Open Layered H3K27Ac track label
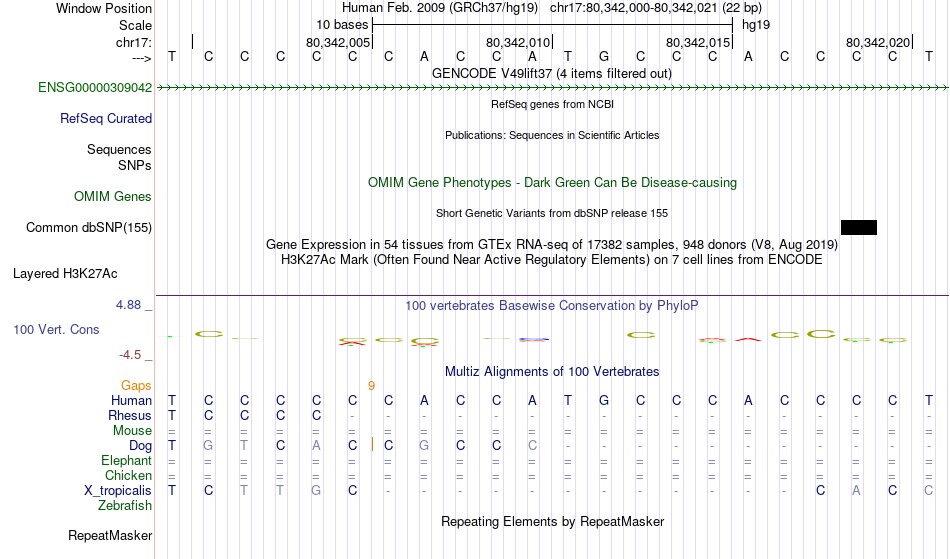950x559 pixels. click(x=65, y=273)
